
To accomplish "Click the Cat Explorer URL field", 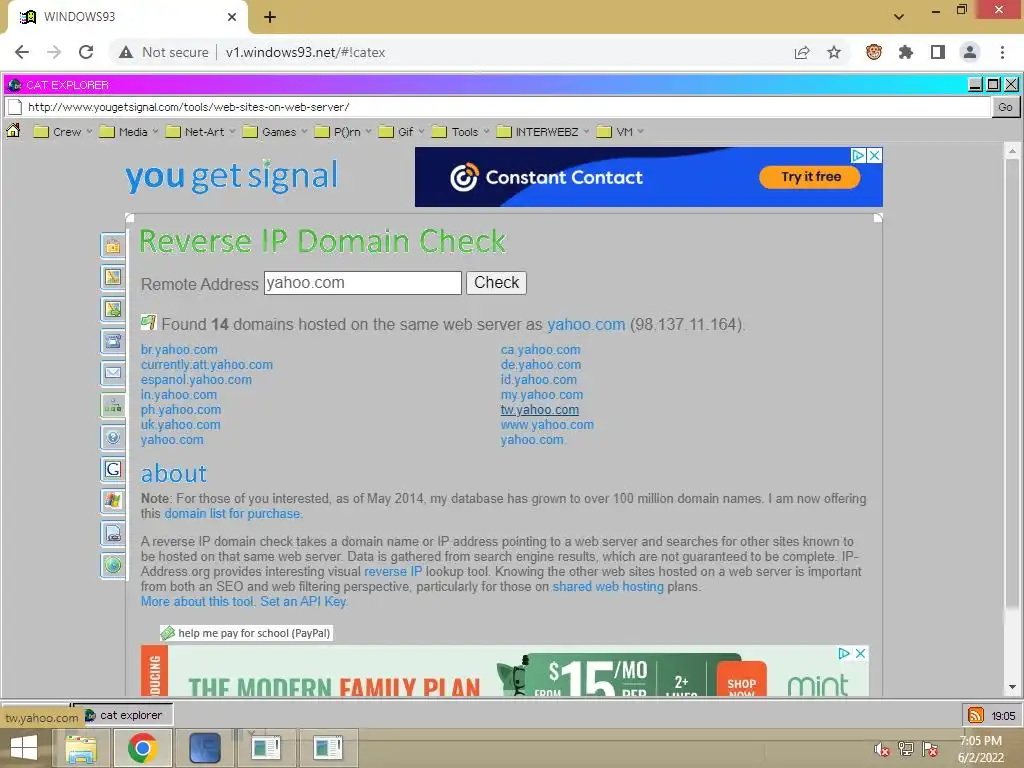I will point(499,107).
